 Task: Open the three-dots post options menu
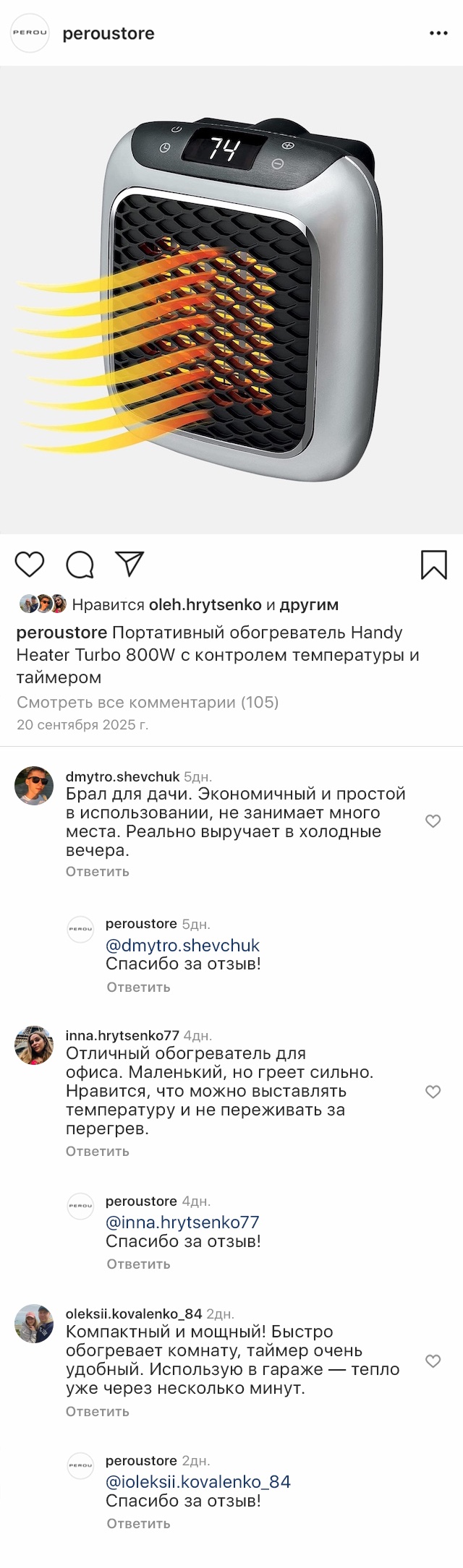438,33
